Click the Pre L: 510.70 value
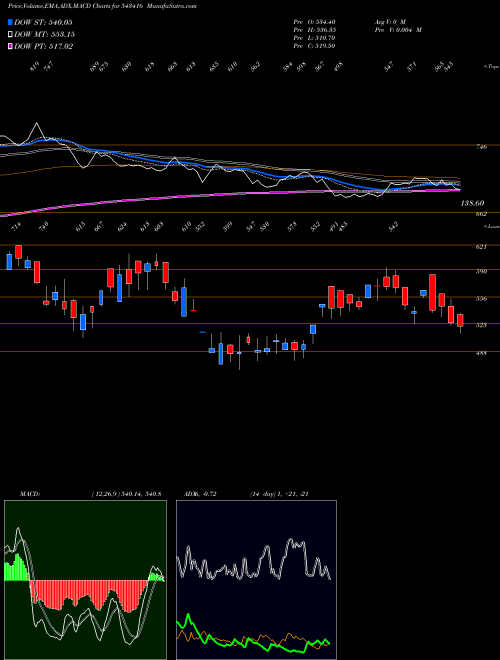The height and width of the screenshot is (660, 500). pyautogui.click(x=314, y=38)
